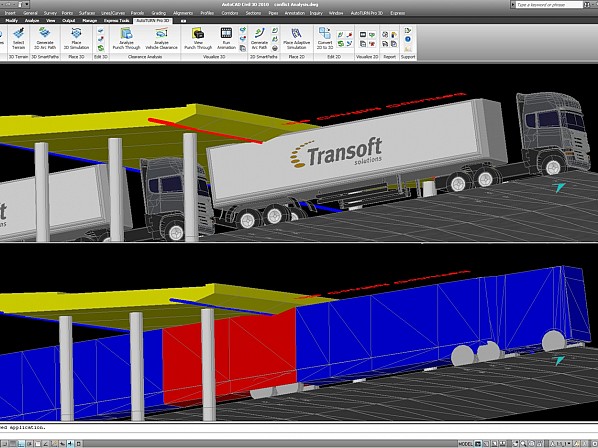Click the top small icon beside Run Animation
The height and width of the screenshot is (448, 598).
[243, 30]
